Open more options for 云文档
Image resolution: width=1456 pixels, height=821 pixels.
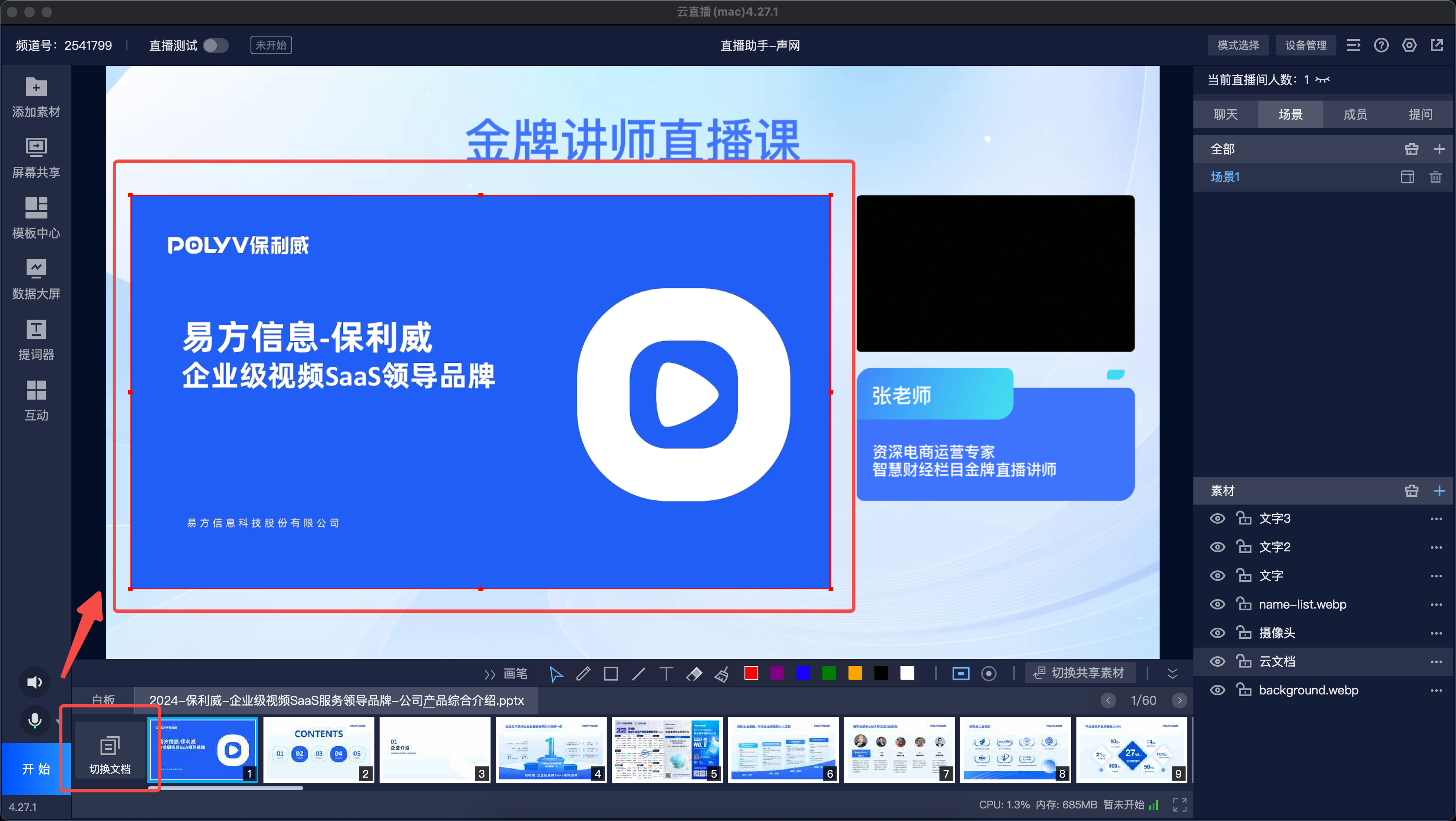tap(1436, 661)
